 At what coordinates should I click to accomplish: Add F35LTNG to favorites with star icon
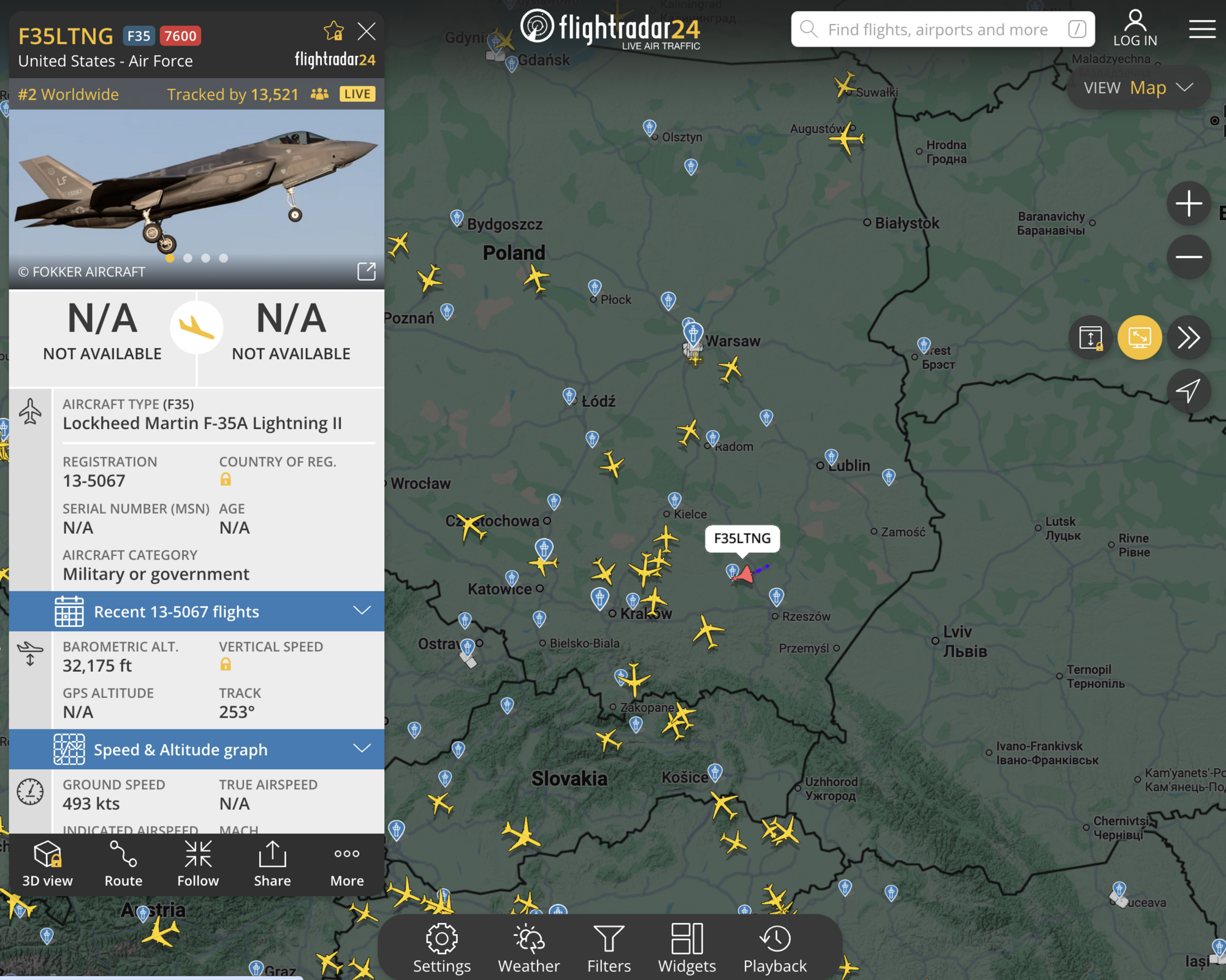point(333,31)
